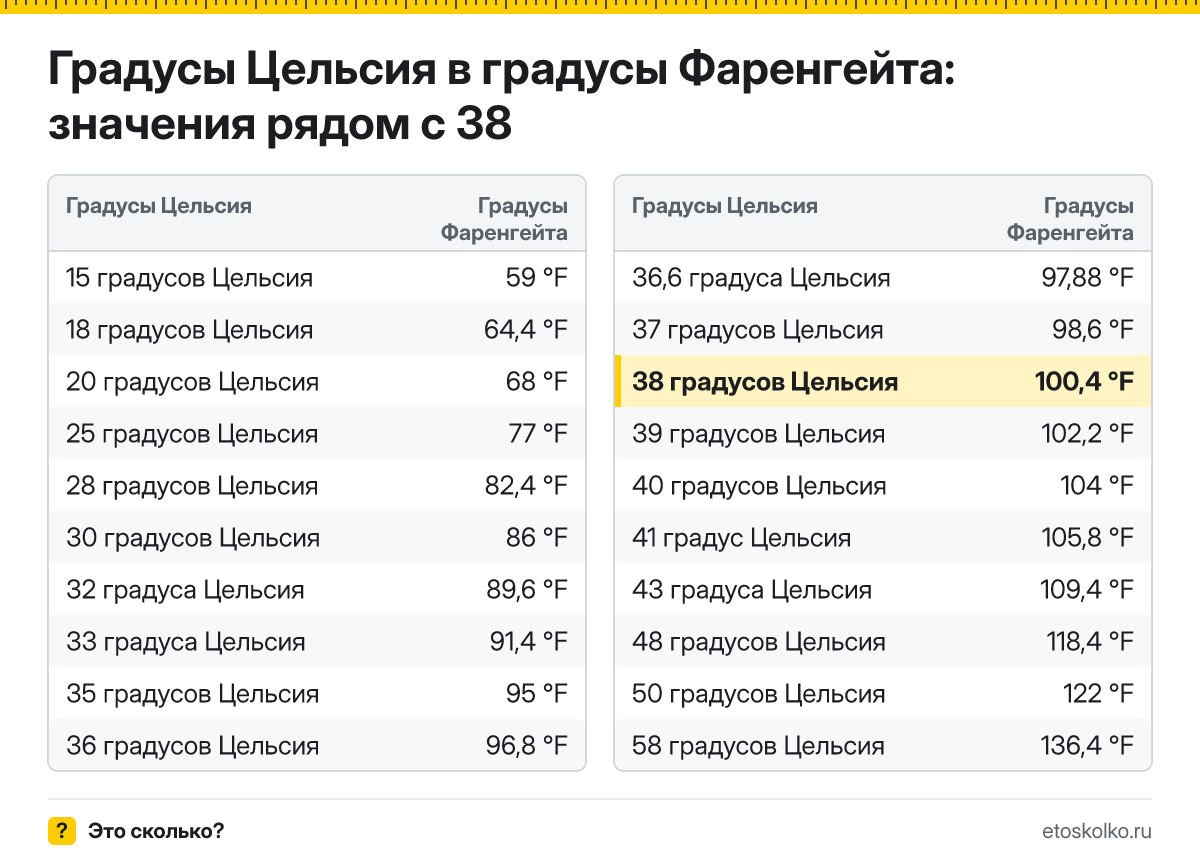
Task: Select '25 градусов Цельсия' row label
Action: point(192,434)
